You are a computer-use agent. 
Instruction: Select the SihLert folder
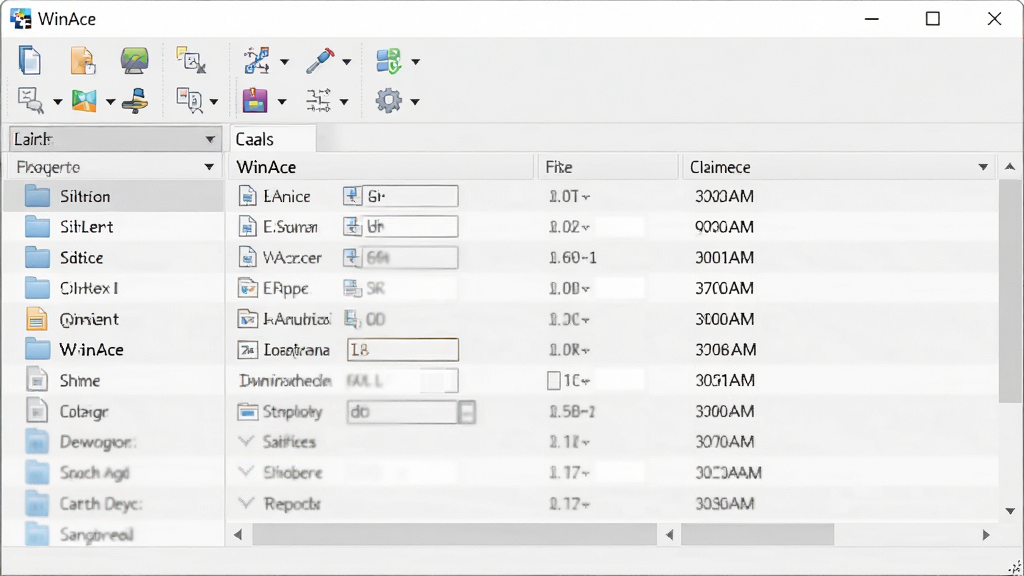pyautogui.click(x=114, y=227)
